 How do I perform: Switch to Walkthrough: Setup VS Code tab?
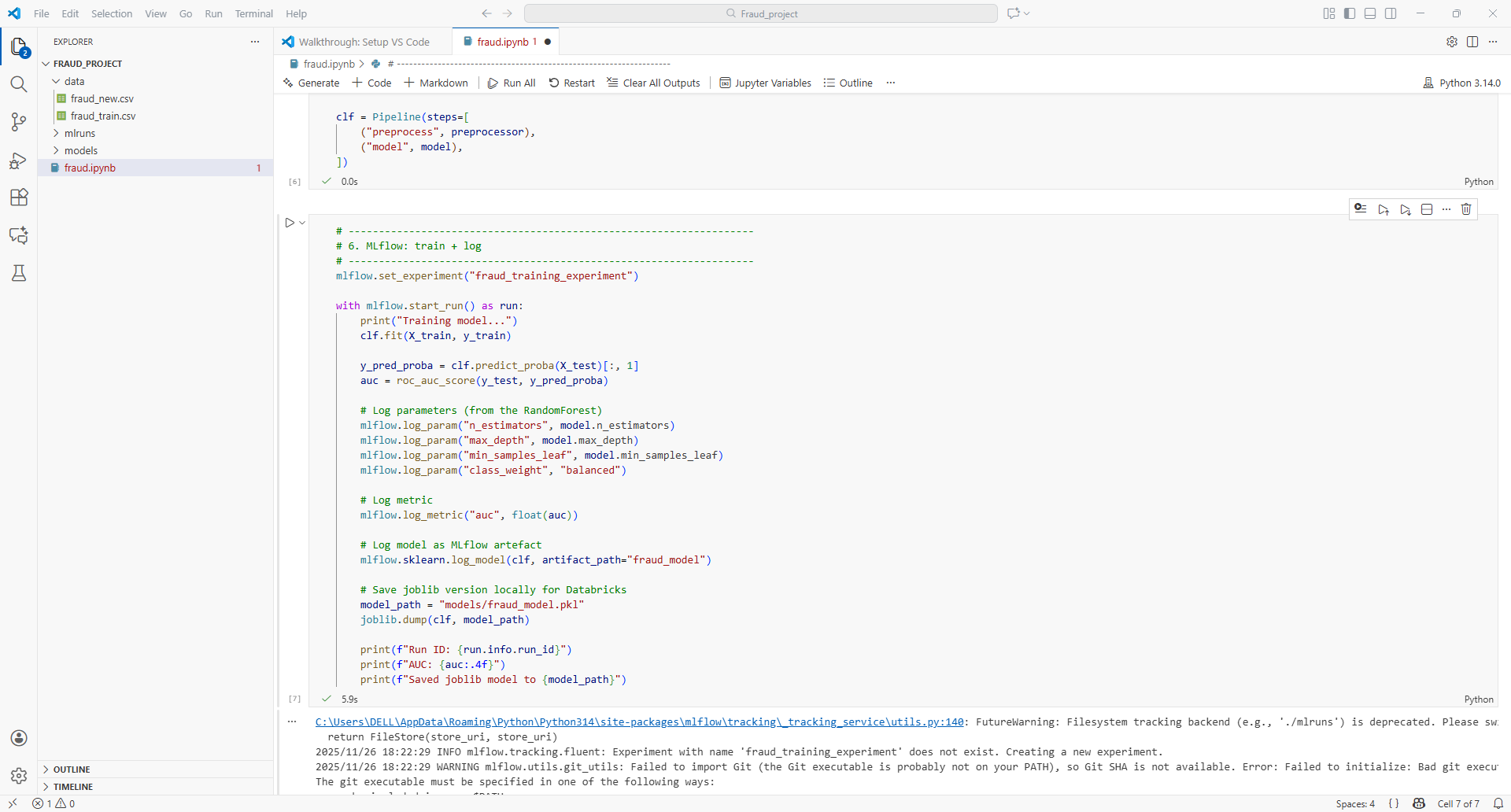tap(364, 42)
